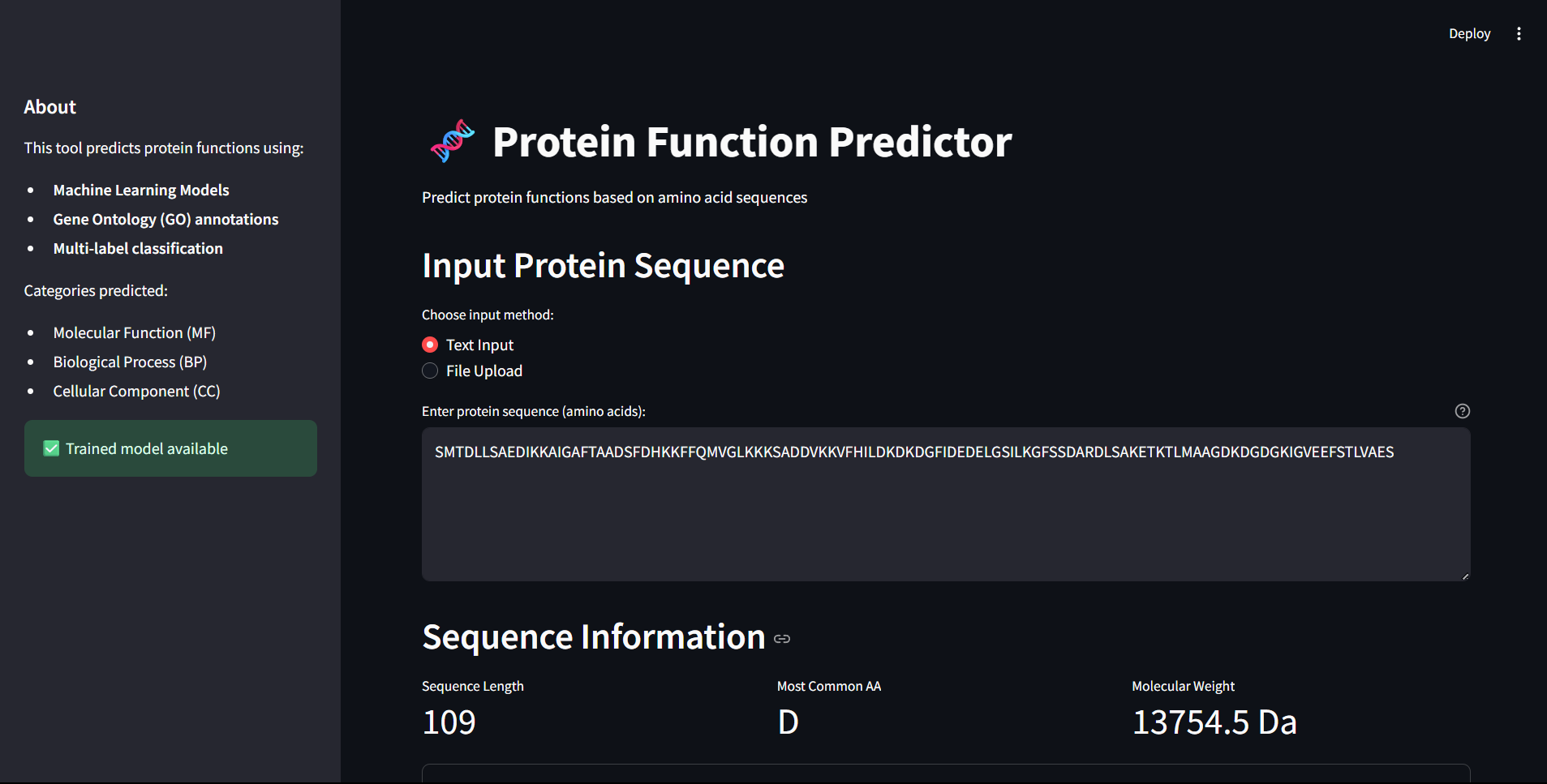This screenshot has height=784, width=1547.
Task: Click inside the protein sequence text area
Action: point(945,504)
